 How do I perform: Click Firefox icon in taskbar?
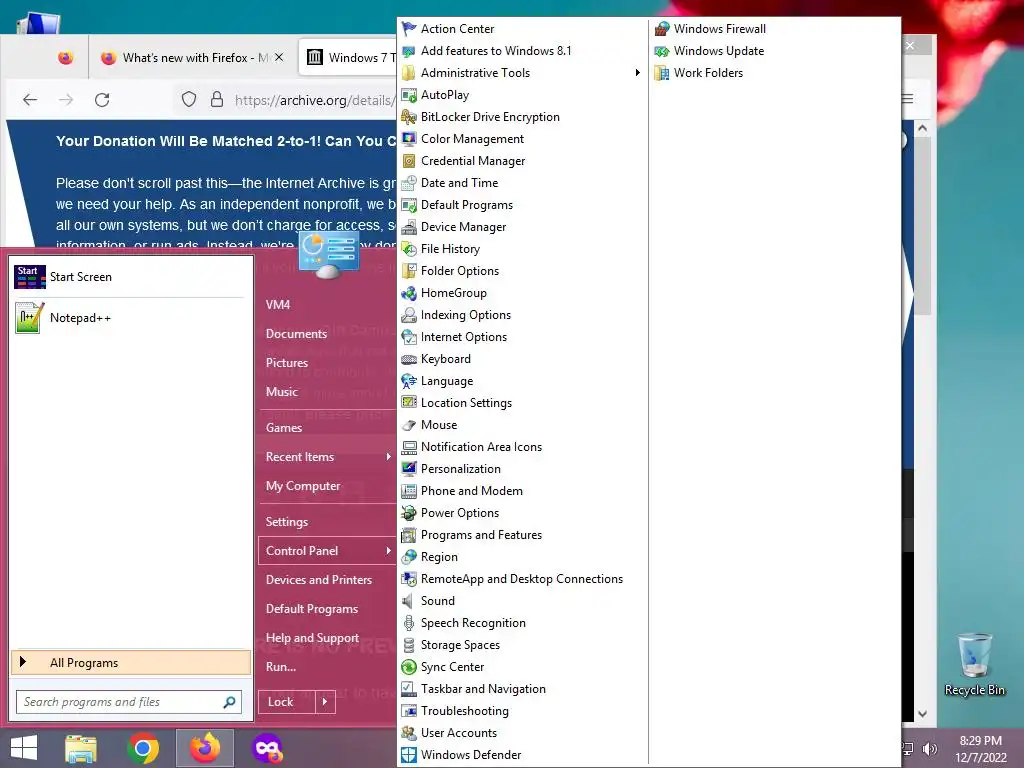[205, 748]
